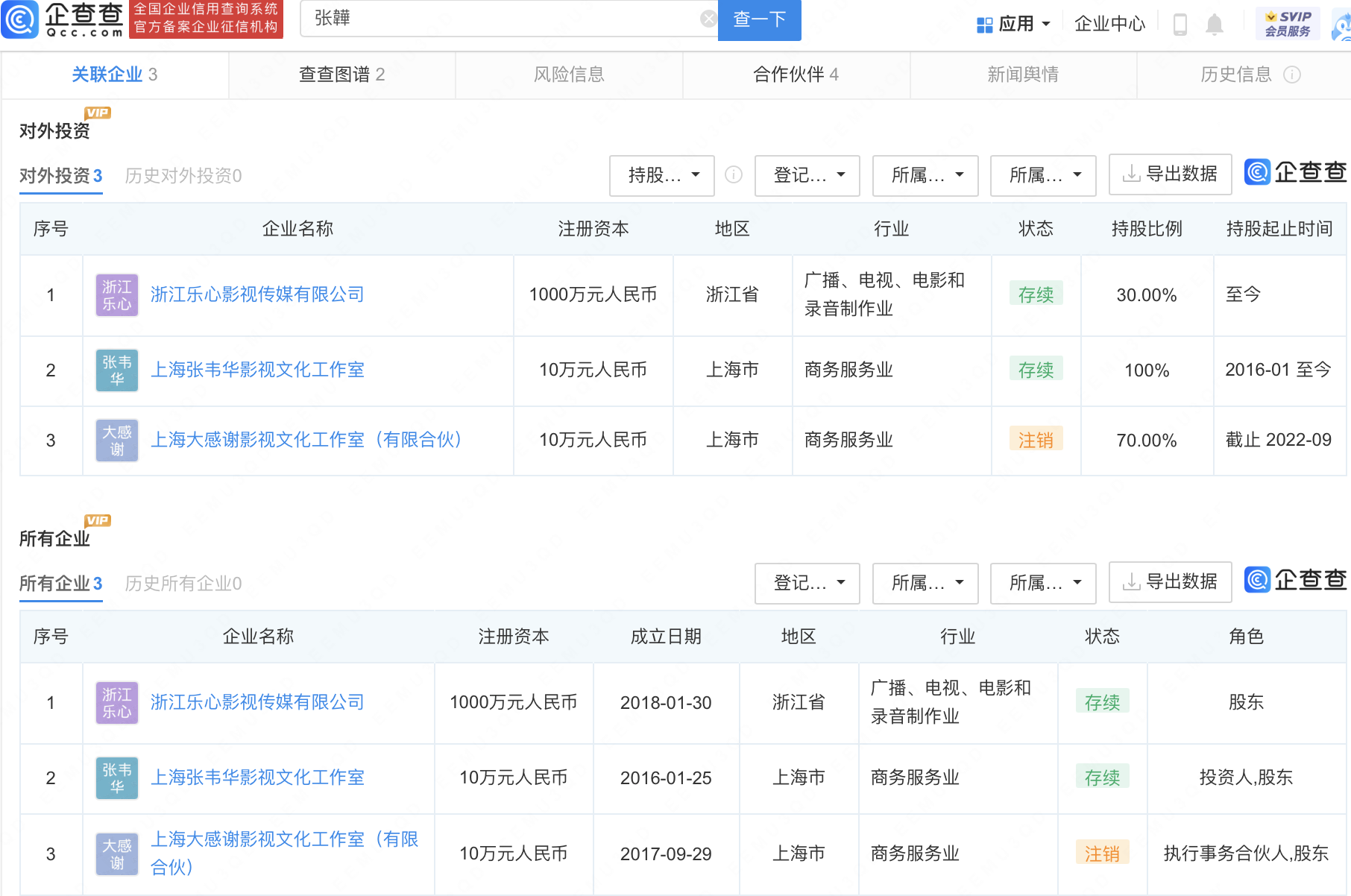Screen dimensions: 1351x896
Task: Click the download icon on 导出数据 button
Action: click(x=1130, y=174)
